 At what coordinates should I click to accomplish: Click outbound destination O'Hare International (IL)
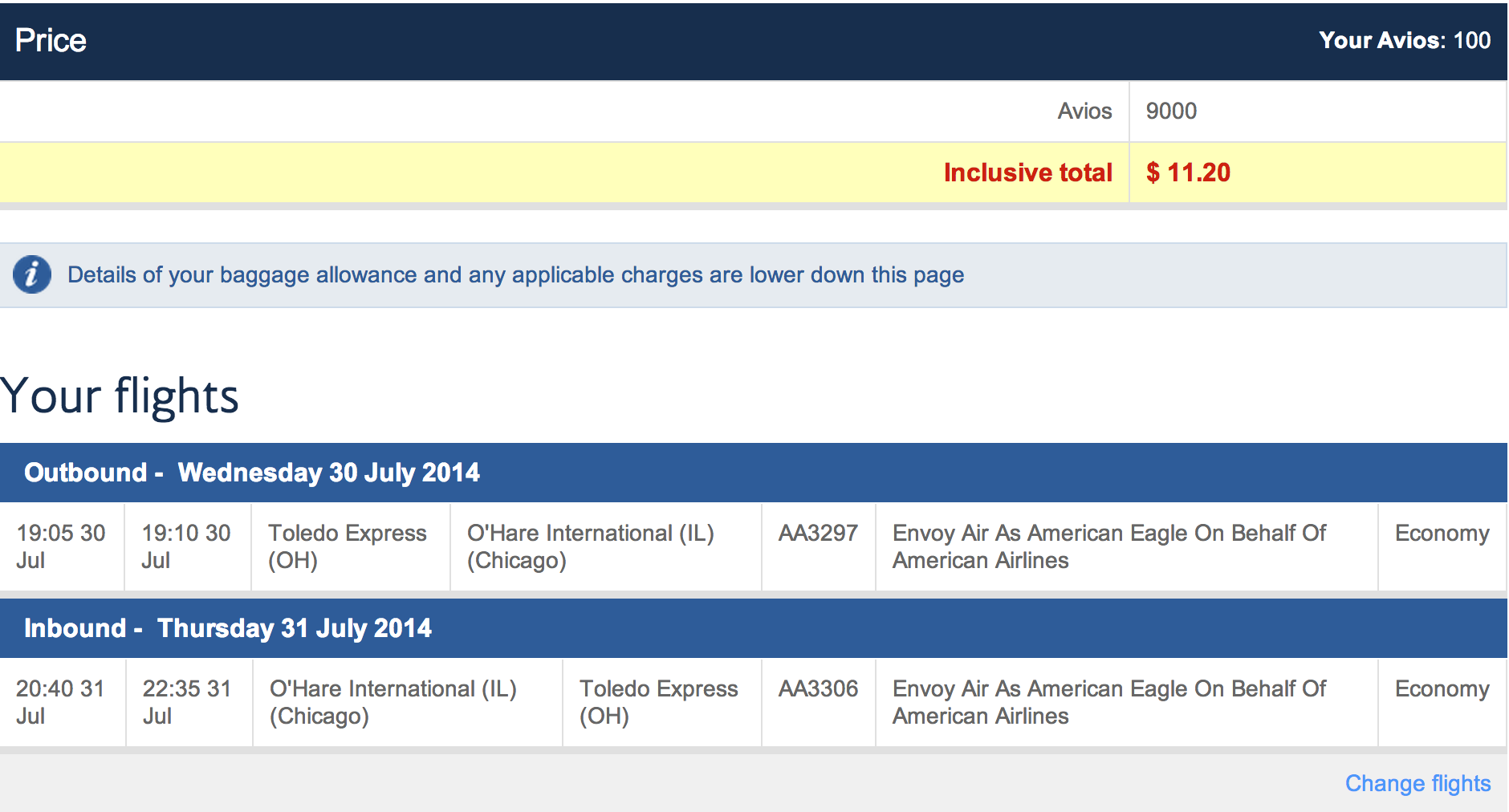coord(591,546)
